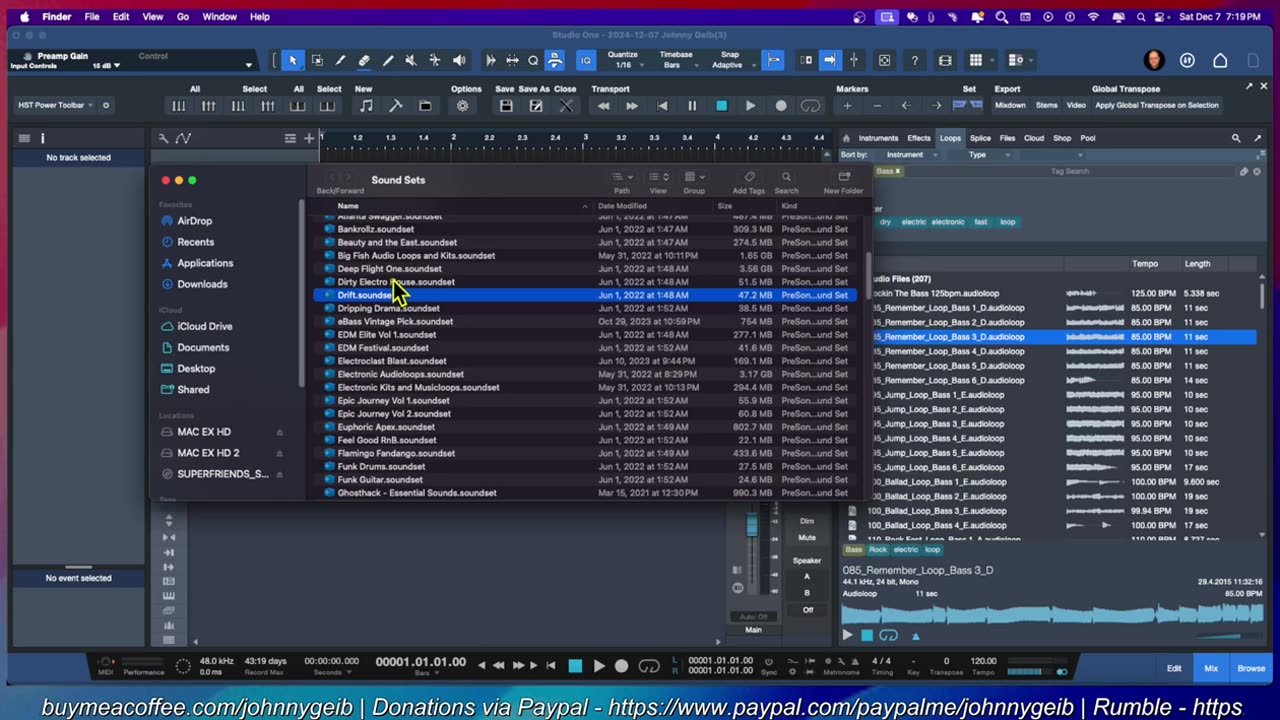Image resolution: width=1280 pixels, height=720 pixels.
Task: Open HST Power Toolbar dropdown
Action: pos(55,105)
